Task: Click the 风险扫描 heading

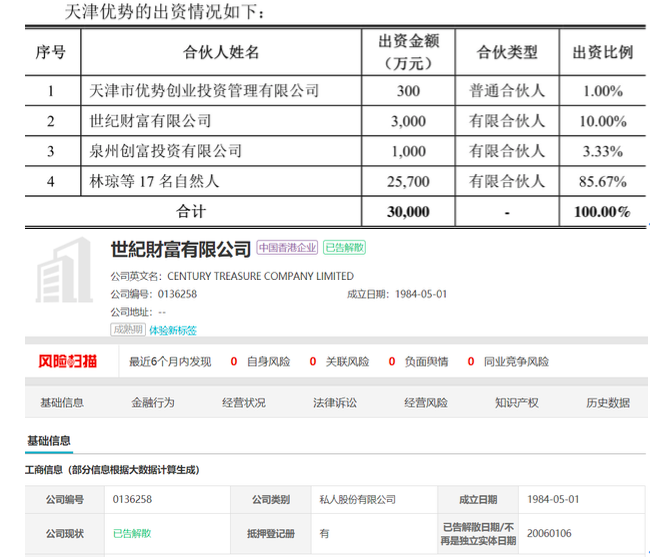Action: coord(68,361)
